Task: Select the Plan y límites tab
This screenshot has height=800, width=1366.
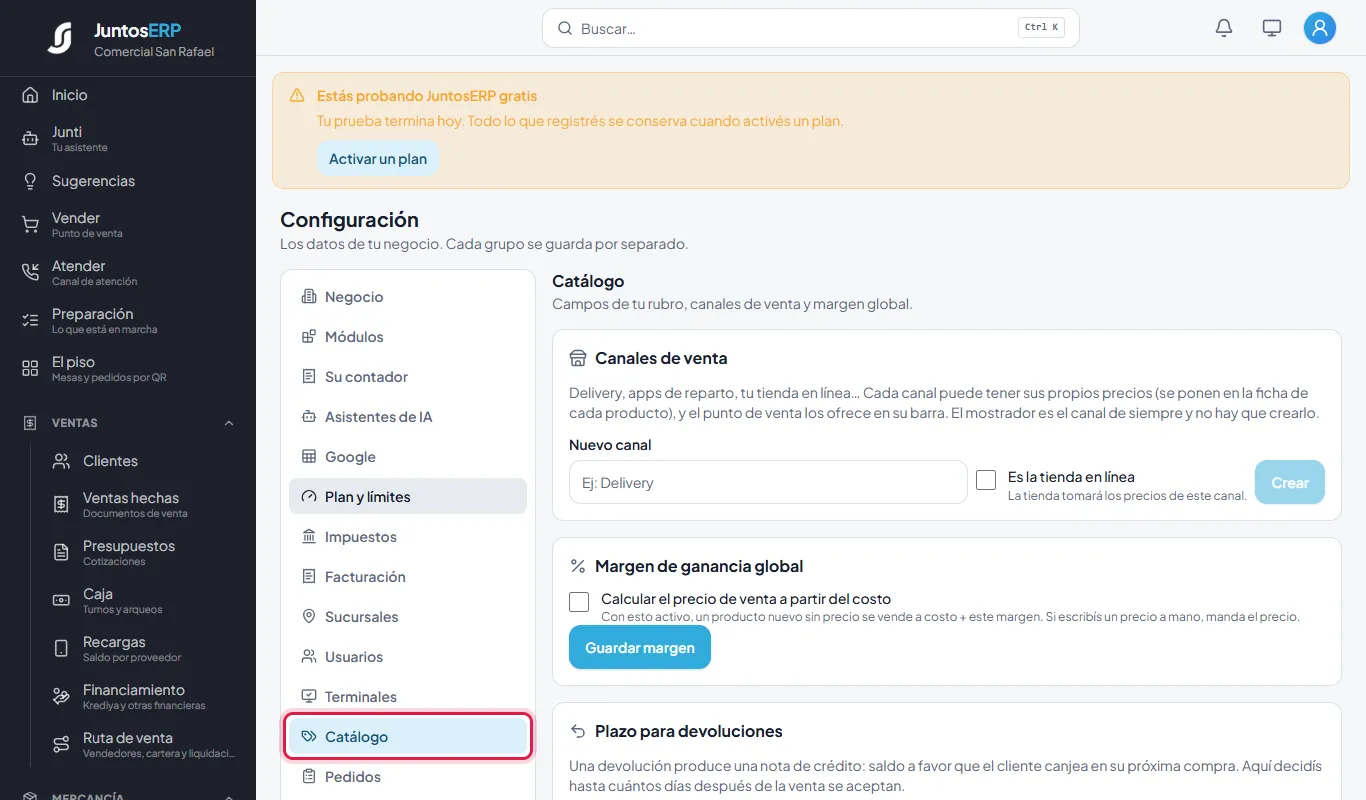Action: [408, 497]
